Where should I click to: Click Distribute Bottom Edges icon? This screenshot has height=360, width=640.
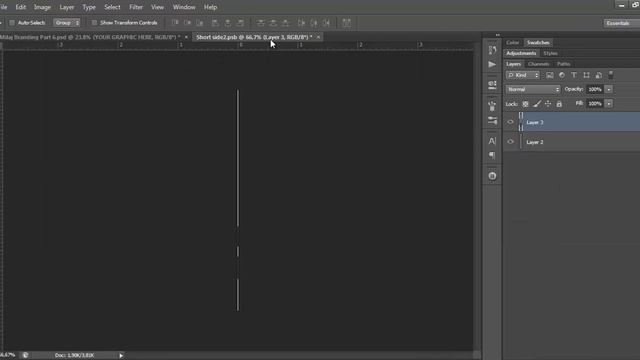pyautogui.click(x=286, y=23)
